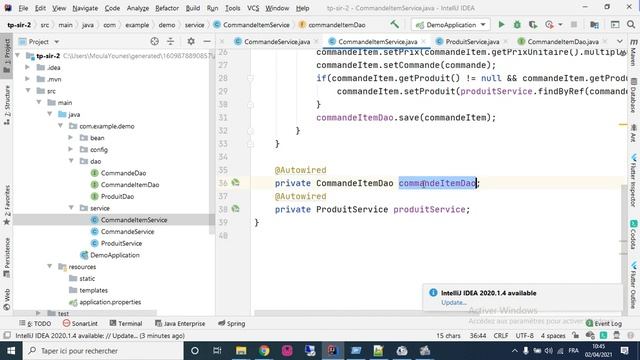Run with coverage icon
This screenshot has width=640, height=360.
pos(533,24)
